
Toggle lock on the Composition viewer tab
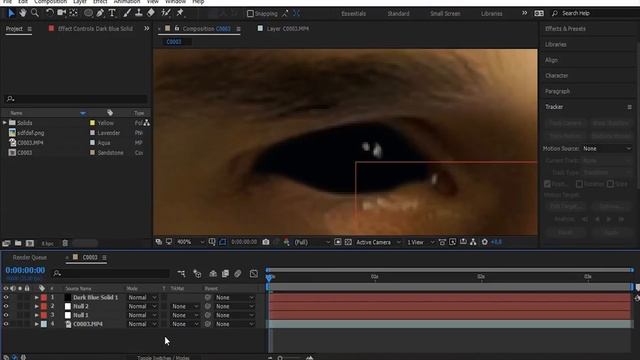(177, 29)
